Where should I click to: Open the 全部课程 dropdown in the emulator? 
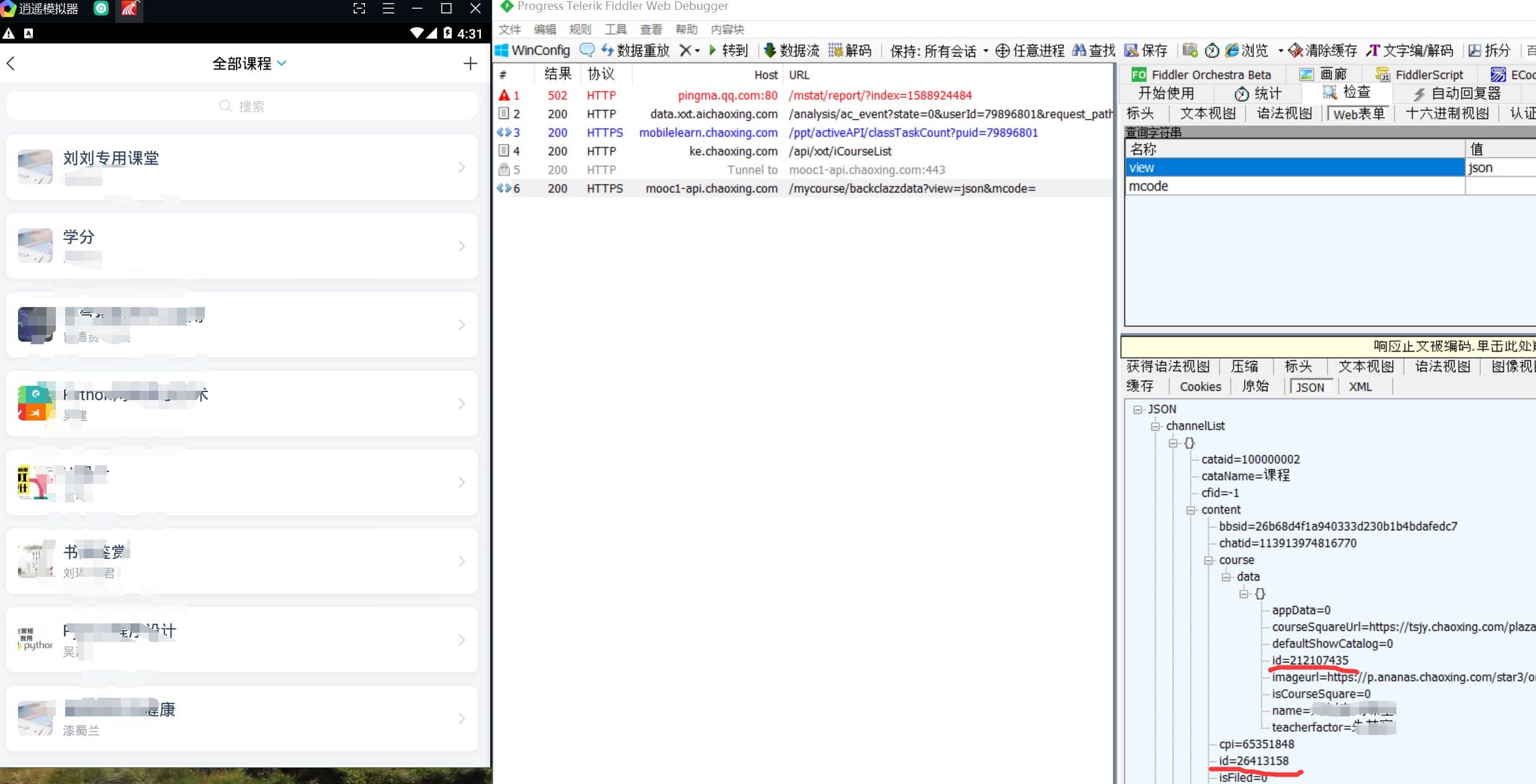(x=249, y=63)
